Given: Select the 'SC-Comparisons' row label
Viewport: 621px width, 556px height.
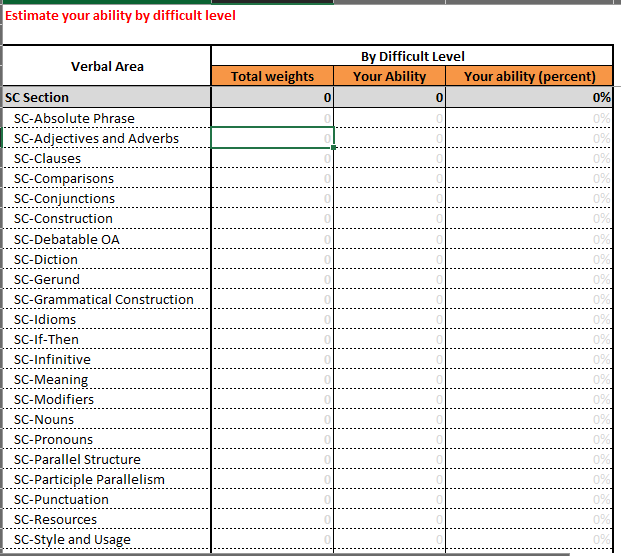Looking at the screenshot, I should pos(107,178).
